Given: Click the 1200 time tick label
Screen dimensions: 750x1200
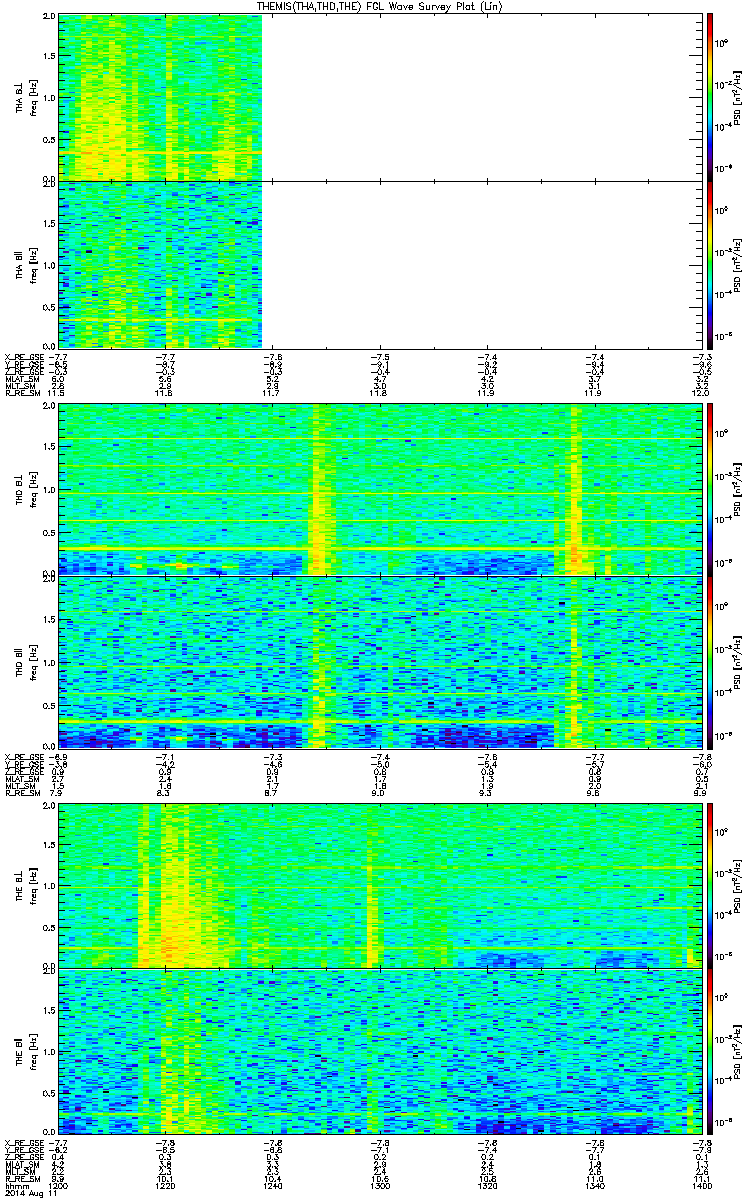Looking at the screenshot, I should (59, 1185).
